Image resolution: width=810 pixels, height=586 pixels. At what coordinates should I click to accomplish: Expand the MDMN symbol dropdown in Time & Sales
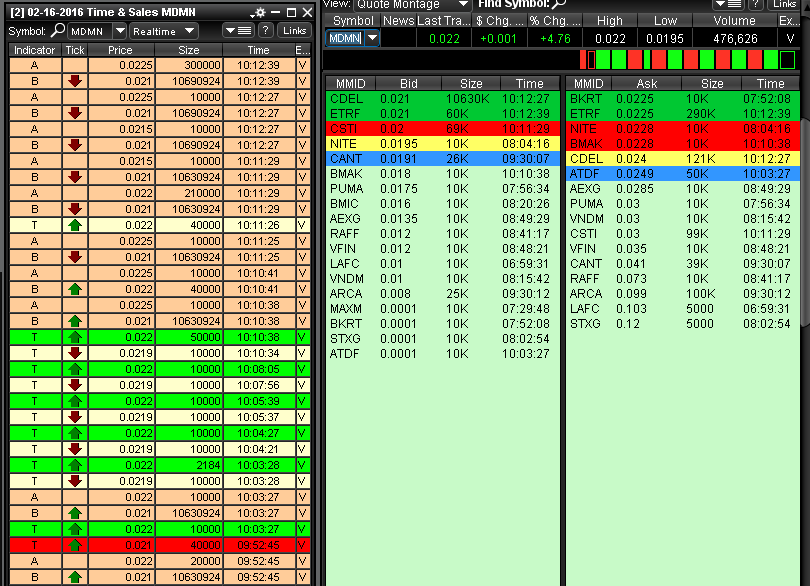(117, 31)
